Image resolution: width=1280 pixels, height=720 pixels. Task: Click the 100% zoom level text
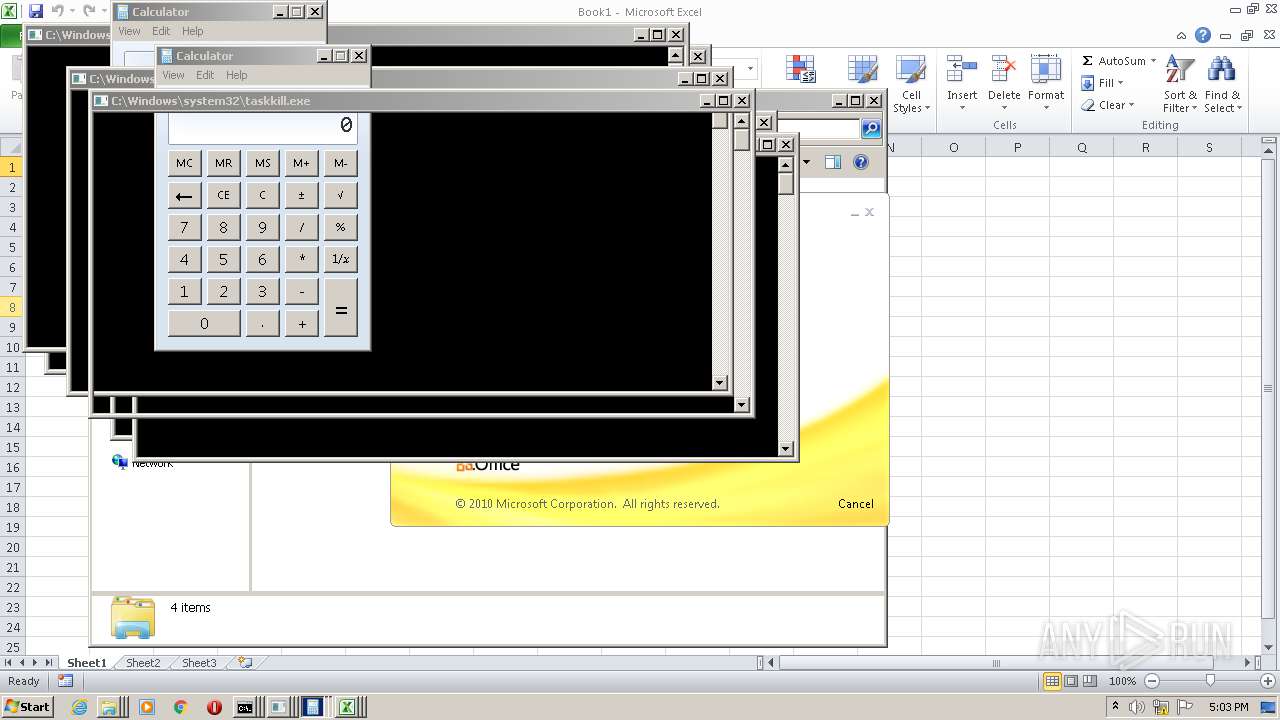click(1122, 681)
